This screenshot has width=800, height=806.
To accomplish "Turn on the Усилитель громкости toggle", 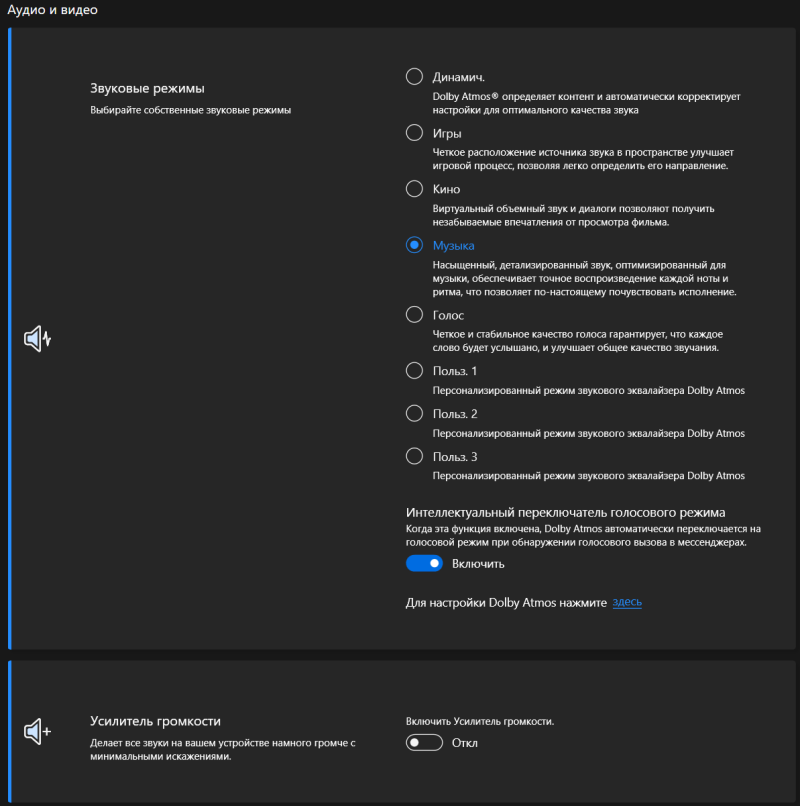I will 424,743.
